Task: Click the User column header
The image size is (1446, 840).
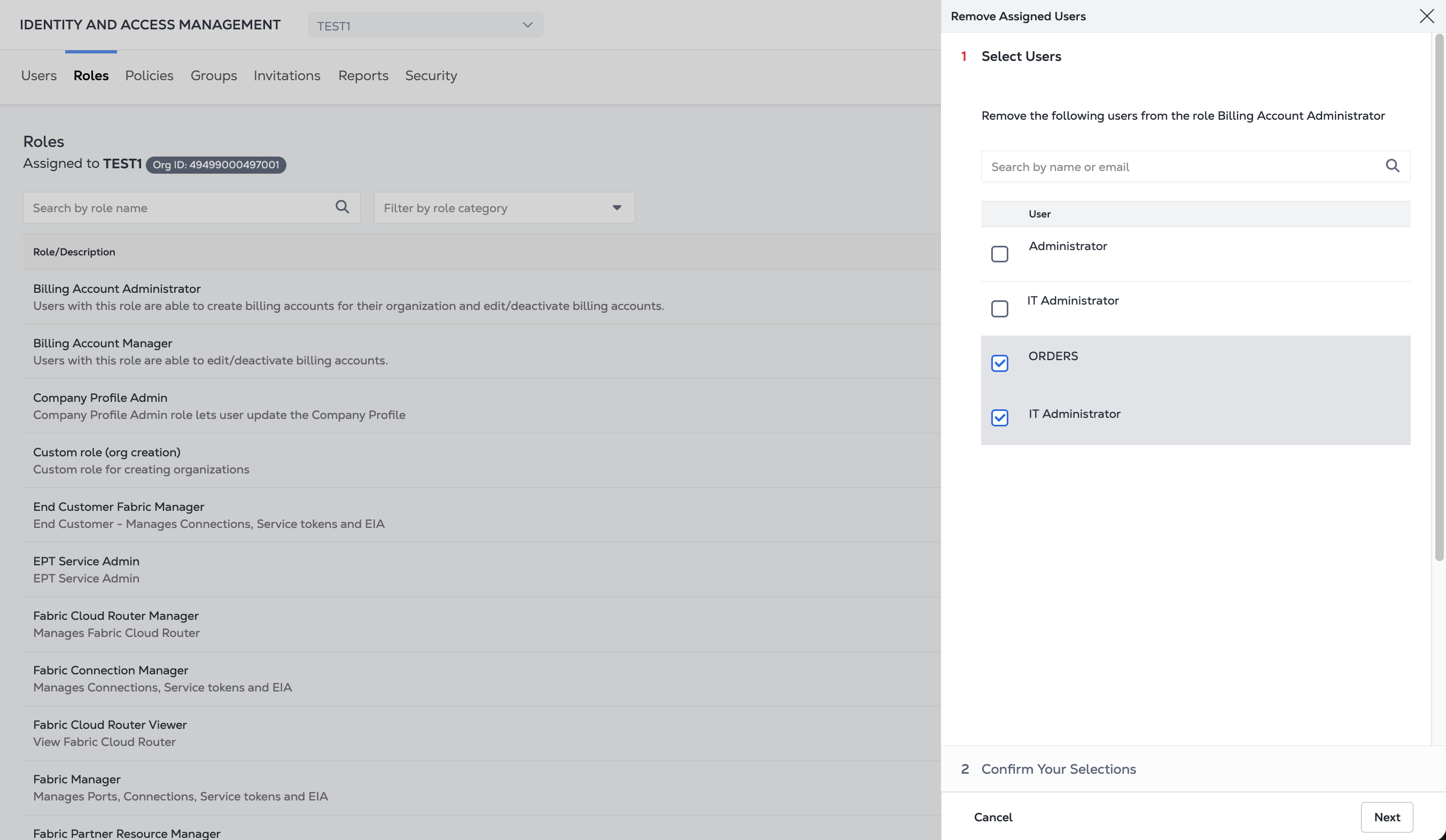Action: click(1039, 214)
